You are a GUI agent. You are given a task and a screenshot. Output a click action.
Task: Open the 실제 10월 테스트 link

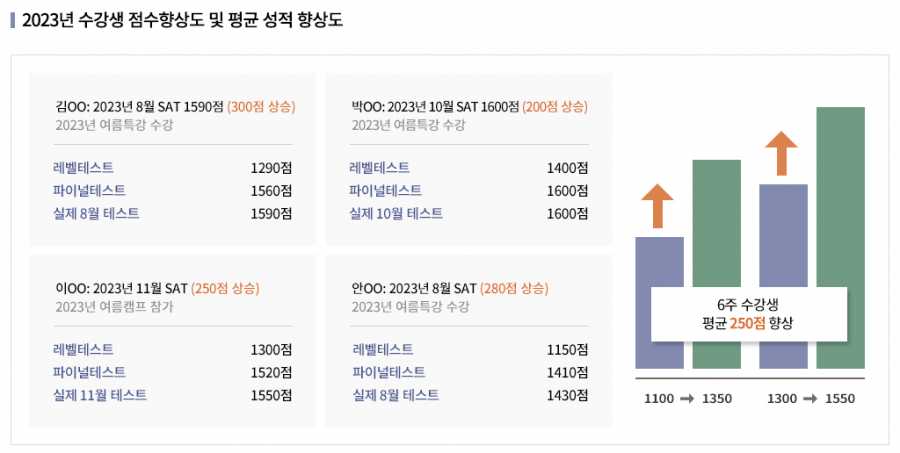click(x=396, y=214)
